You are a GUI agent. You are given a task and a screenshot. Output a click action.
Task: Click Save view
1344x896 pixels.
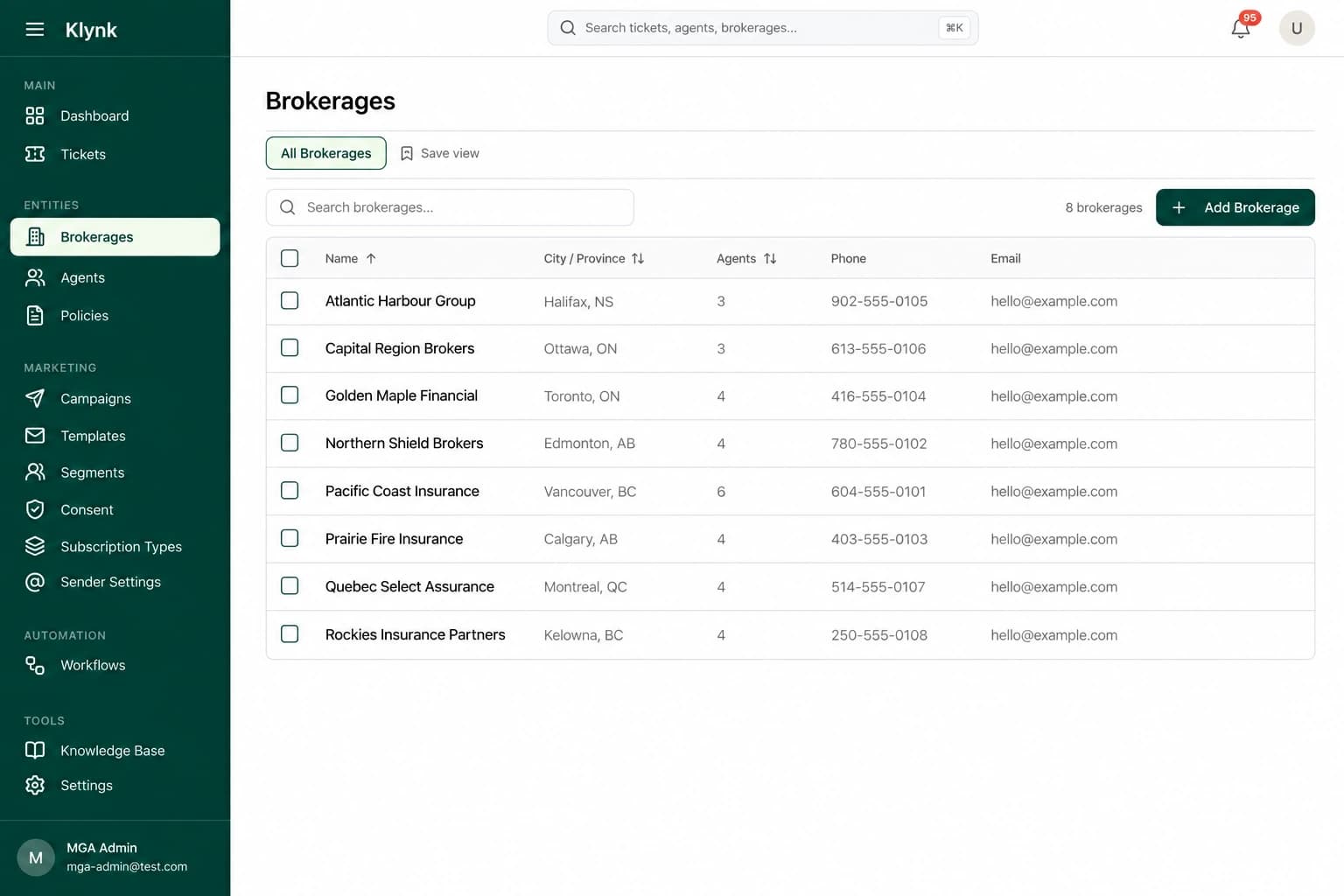[x=439, y=153]
